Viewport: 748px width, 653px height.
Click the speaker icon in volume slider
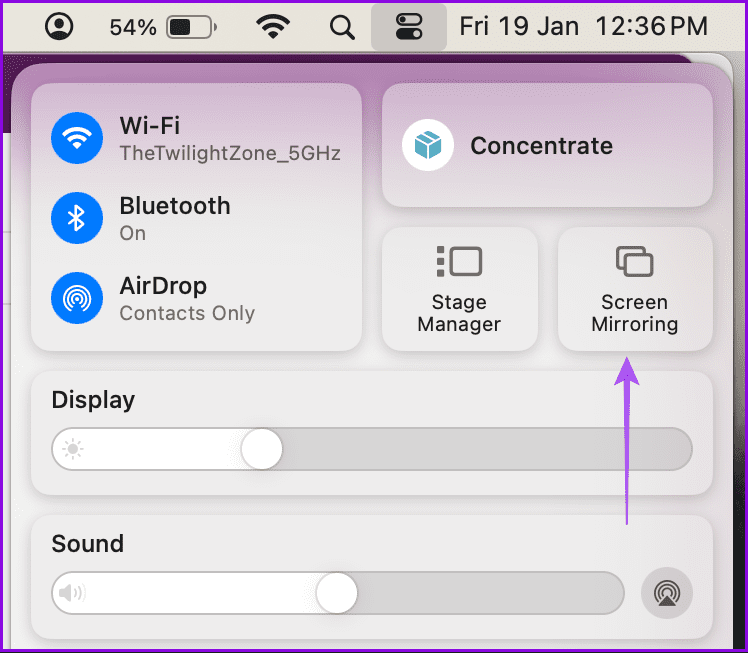pos(72,593)
